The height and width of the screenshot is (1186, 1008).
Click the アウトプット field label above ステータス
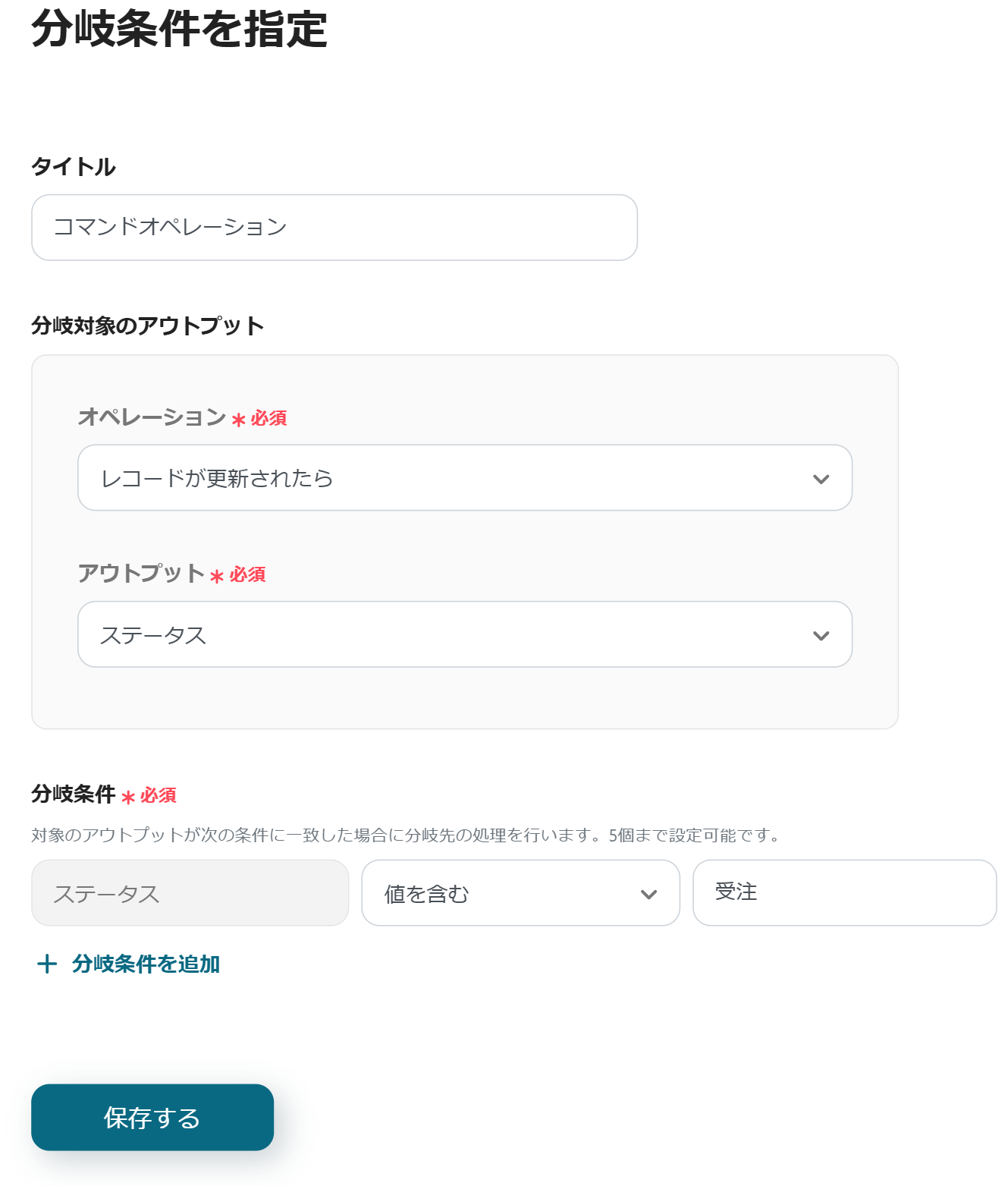[x=141, y=573]
